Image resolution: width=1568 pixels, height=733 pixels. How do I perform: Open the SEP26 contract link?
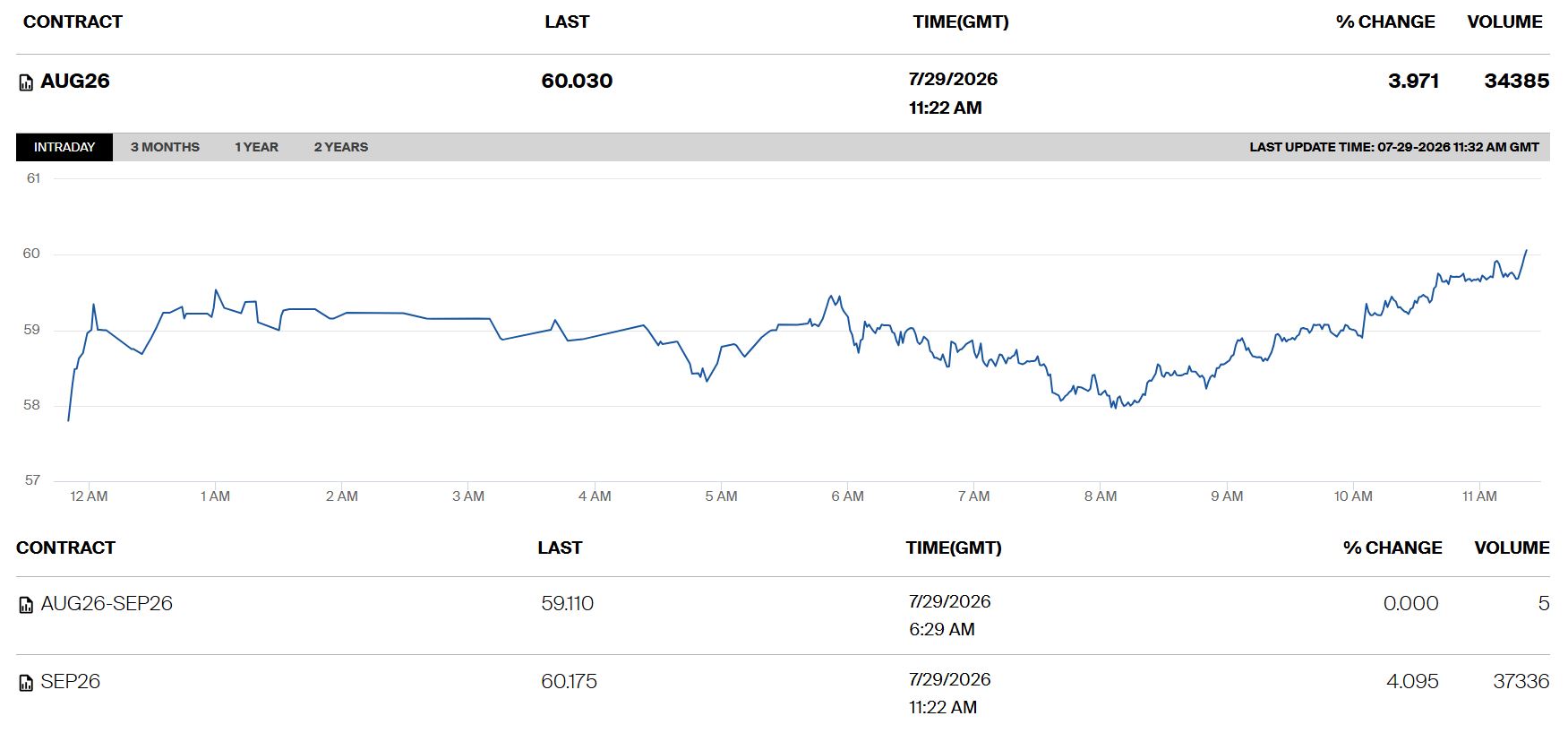coord(71,681)
